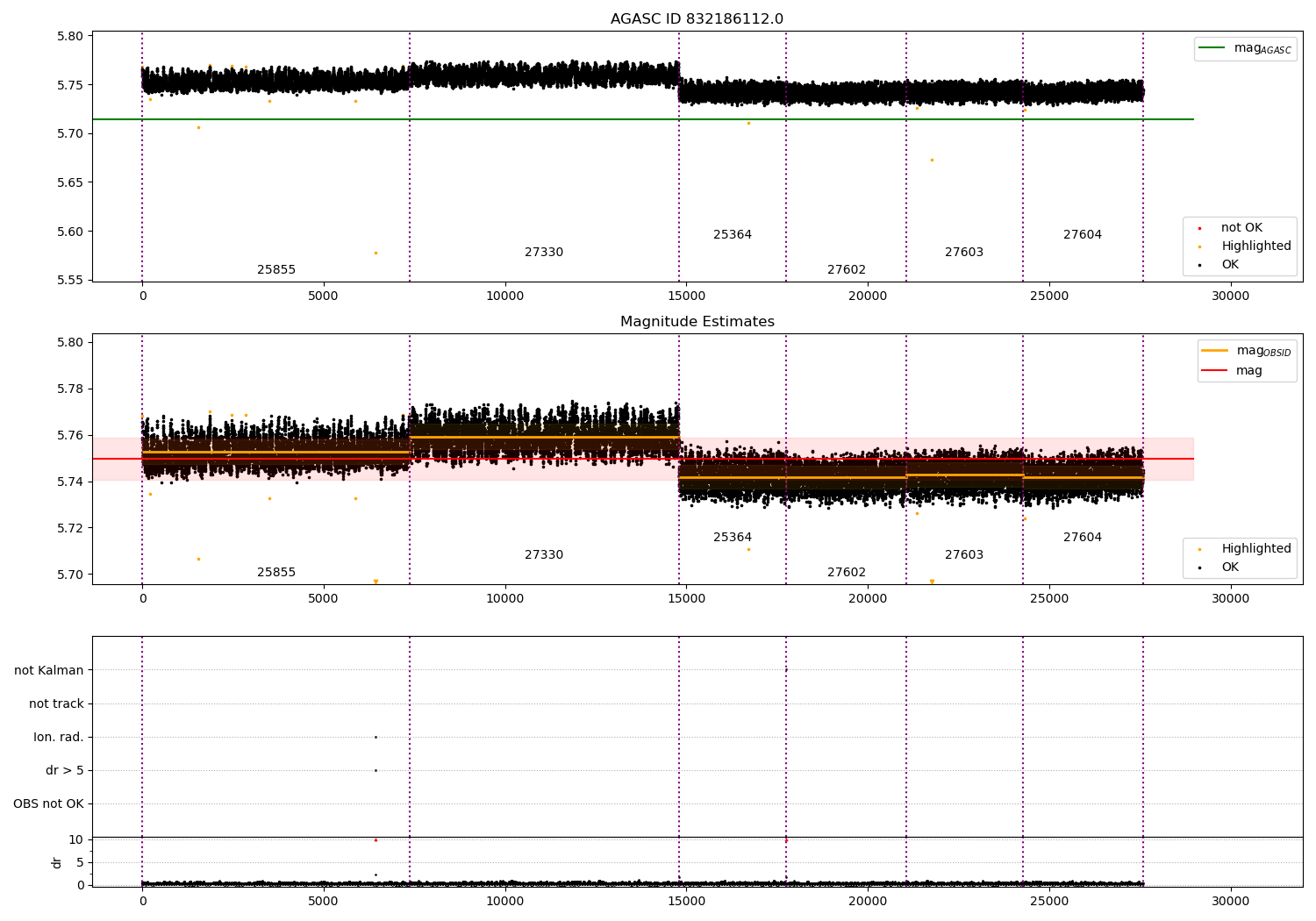Click the plot title AGASC ID 832186112.0
This screenshot has height=921, width=1316.
coord(697,19)
